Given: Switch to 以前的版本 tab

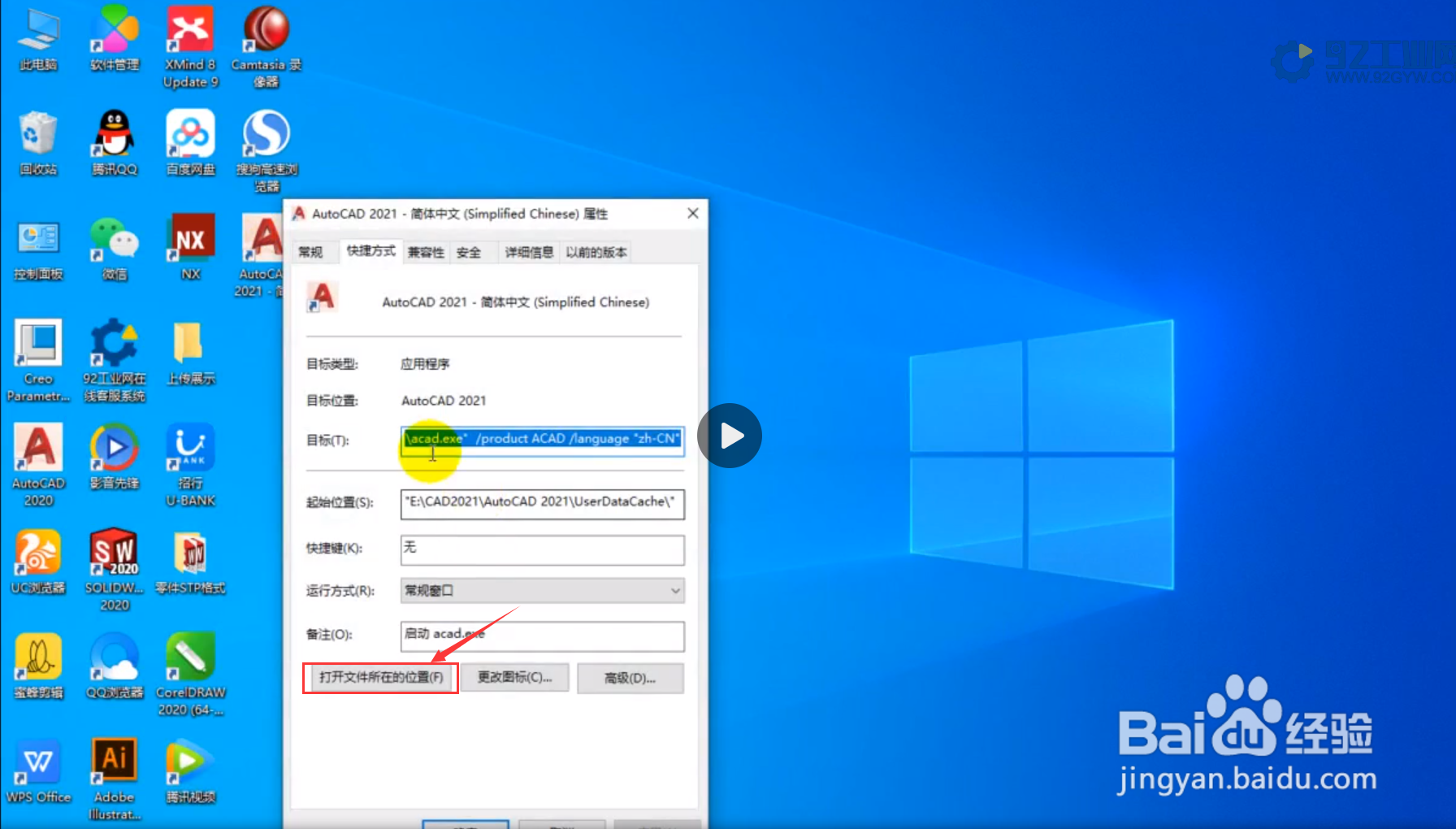Looking at the screenshot, I should pyautogui.click(x=596, y=252).
